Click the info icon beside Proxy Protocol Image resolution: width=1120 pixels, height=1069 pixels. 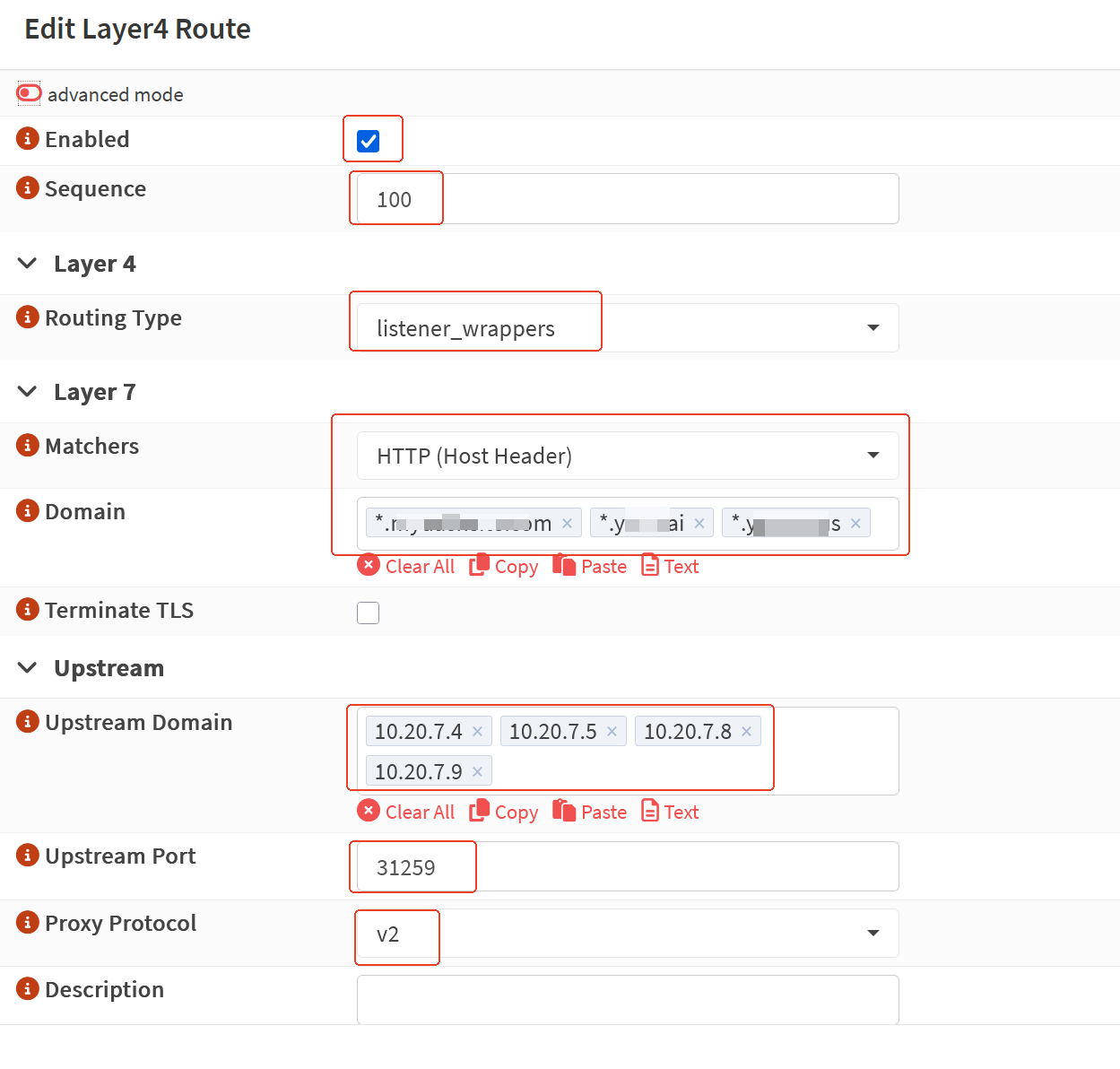coord(28,923)
